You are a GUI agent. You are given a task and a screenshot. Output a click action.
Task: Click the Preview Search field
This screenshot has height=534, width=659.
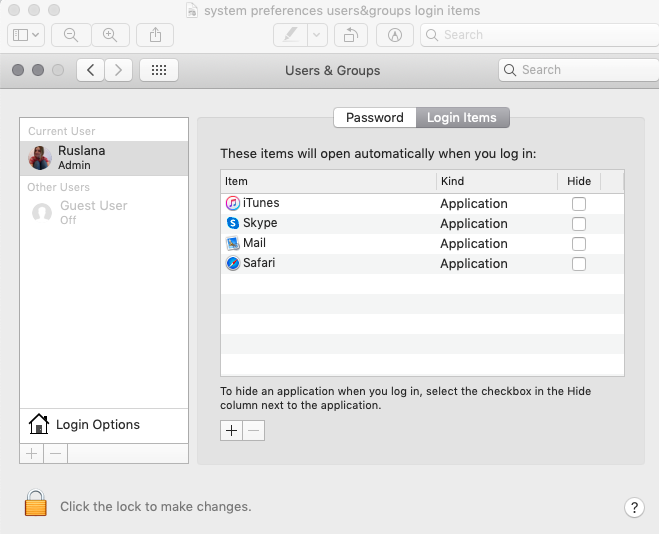tap(540, 35)
